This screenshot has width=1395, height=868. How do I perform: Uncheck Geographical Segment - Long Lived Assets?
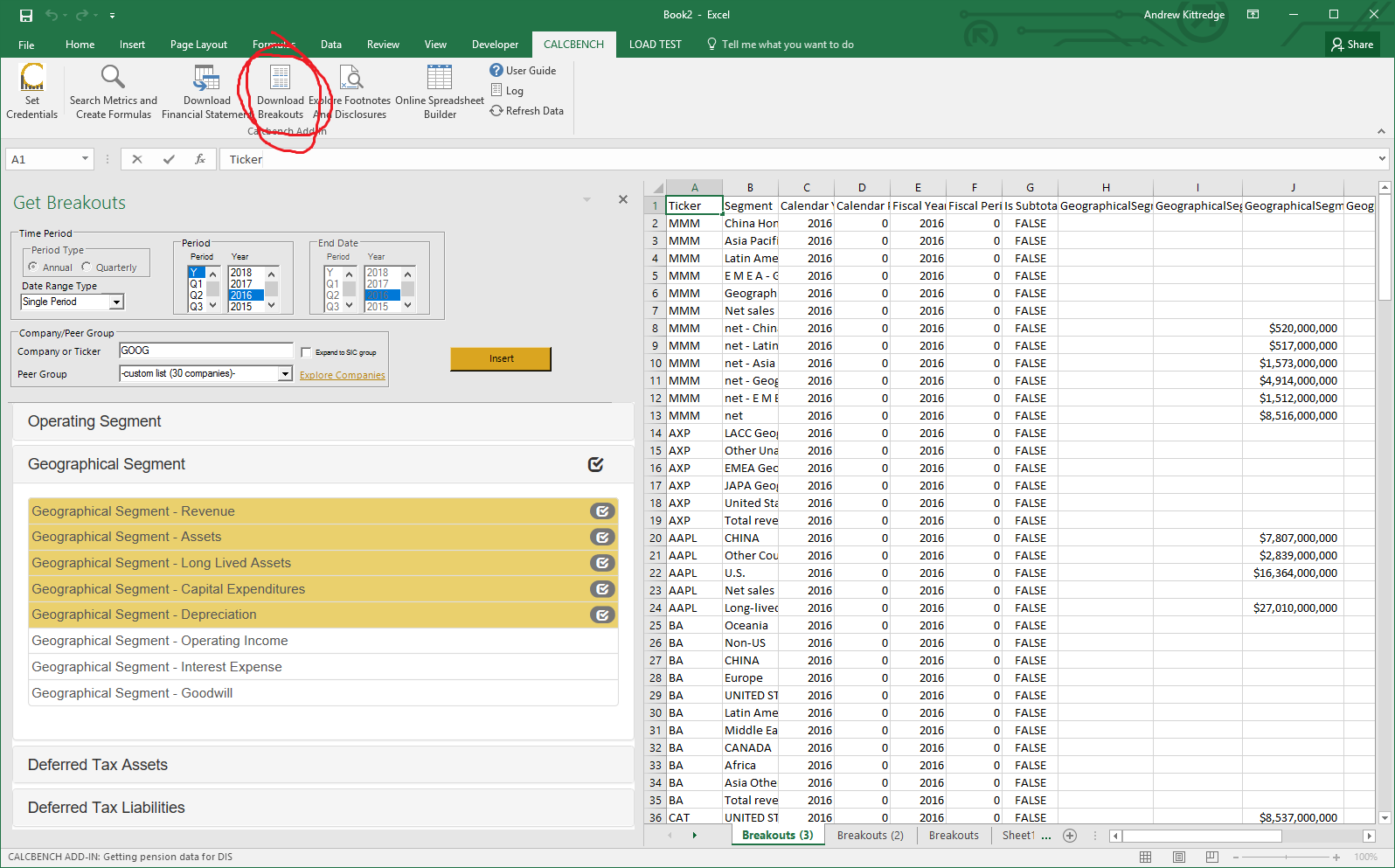tap(602, 563)
